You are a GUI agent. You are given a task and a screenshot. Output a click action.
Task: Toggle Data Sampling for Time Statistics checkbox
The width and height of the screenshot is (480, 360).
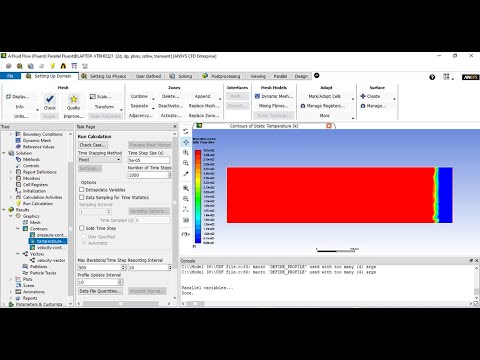(x=82, y=197)
